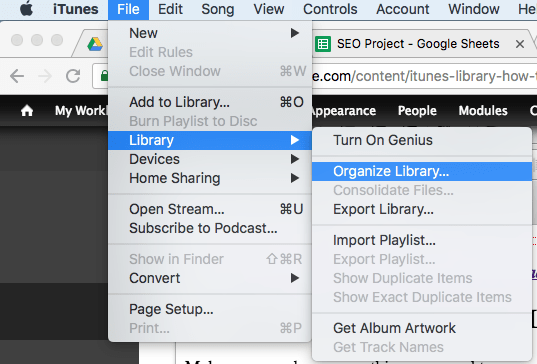
Task: Choose Subscribe to Podcast…
Action: click(210, 228)
